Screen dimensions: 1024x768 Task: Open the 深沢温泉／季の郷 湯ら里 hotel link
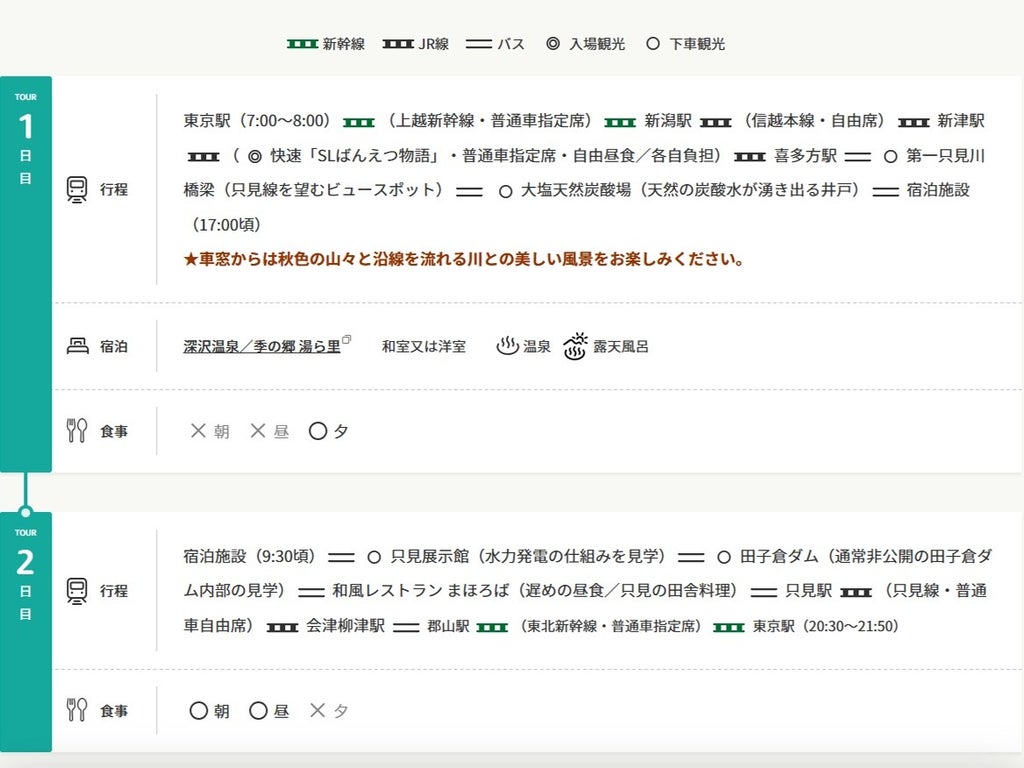[x=262, y=346]
